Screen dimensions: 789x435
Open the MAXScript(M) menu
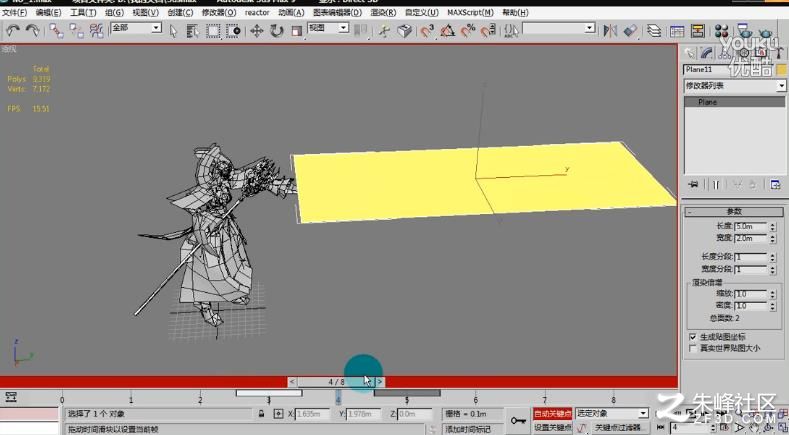click(x=470, y=13)
